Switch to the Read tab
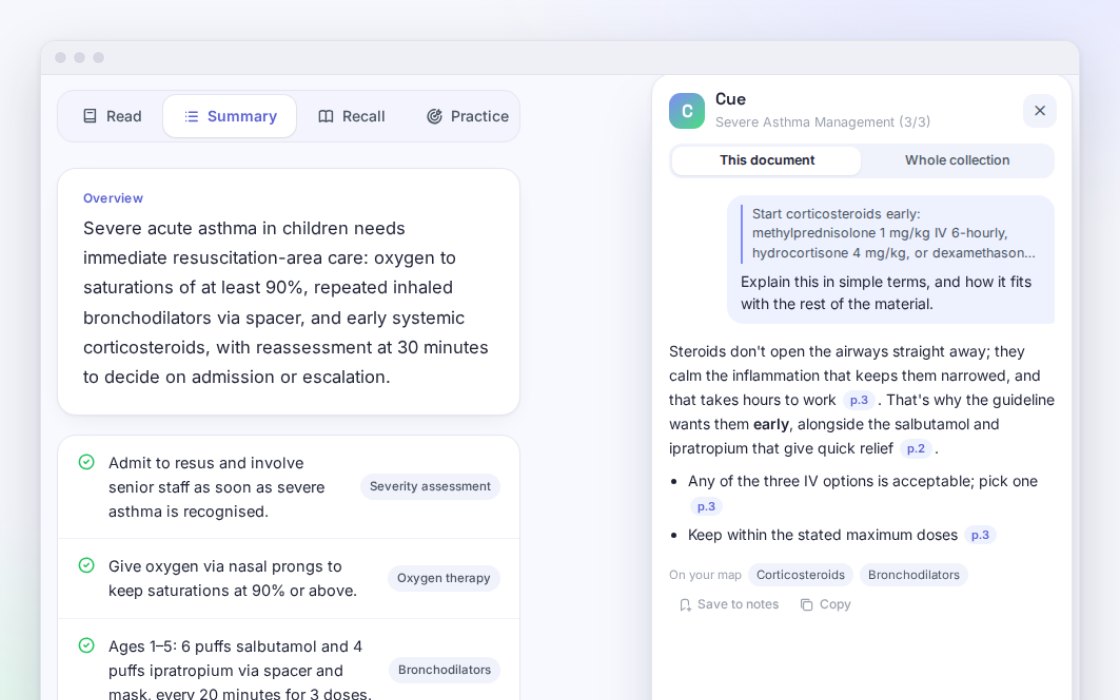Screen dimensions: 1120x700 click(x=112, y=116)
